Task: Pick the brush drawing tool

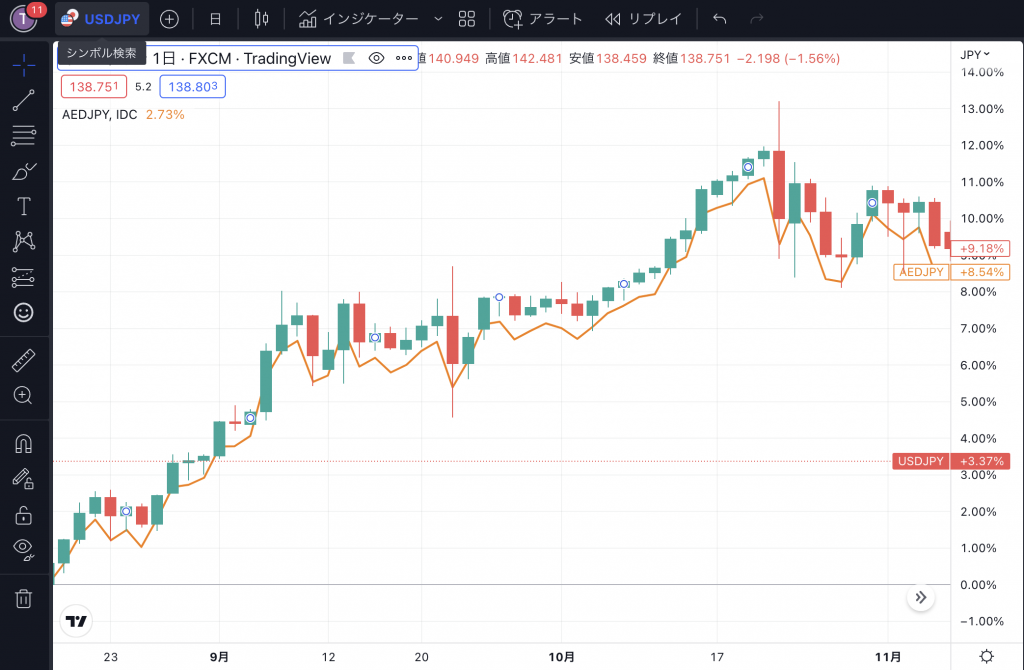Action: 24,172
